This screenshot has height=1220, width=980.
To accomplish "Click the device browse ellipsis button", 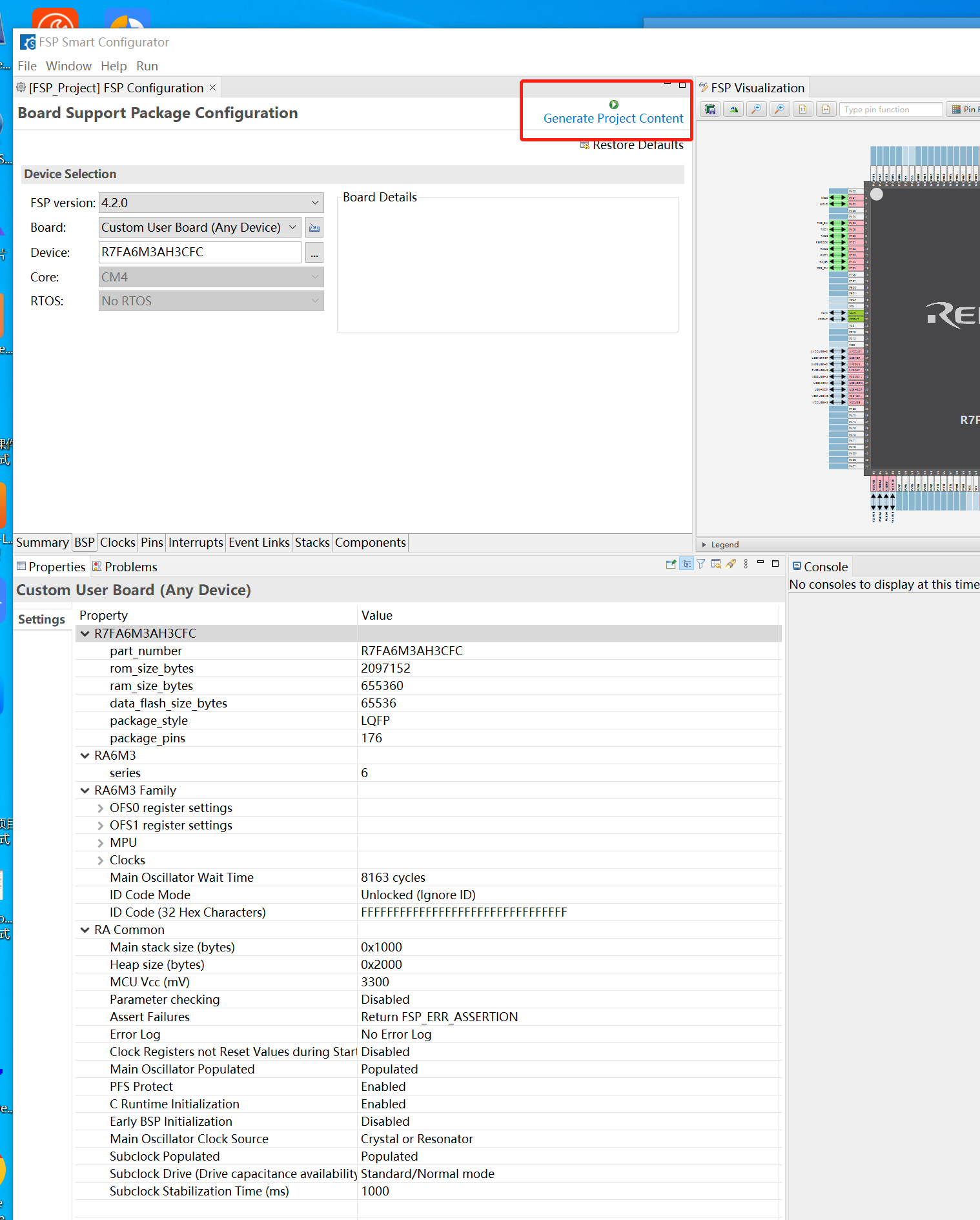I will pyautogui.click(x=314, y=252).
